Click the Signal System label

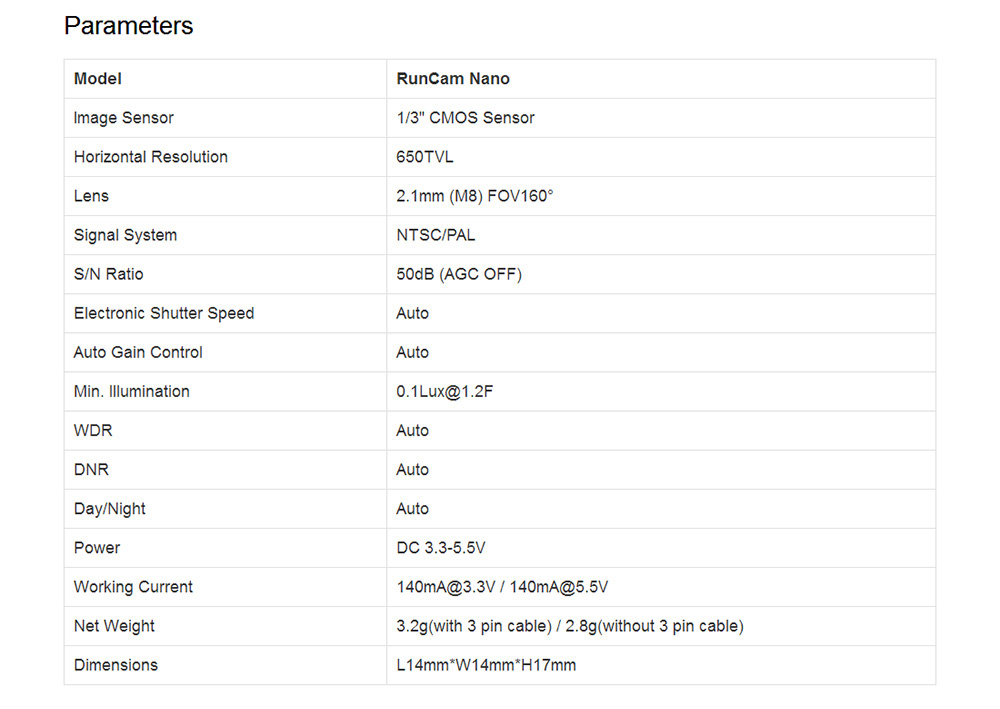point(126,235)
